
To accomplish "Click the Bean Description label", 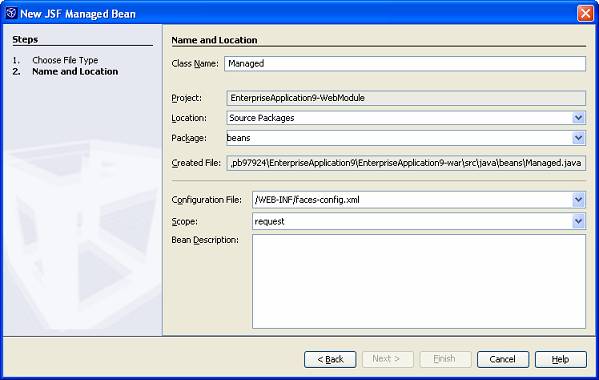I will [205, 240].
